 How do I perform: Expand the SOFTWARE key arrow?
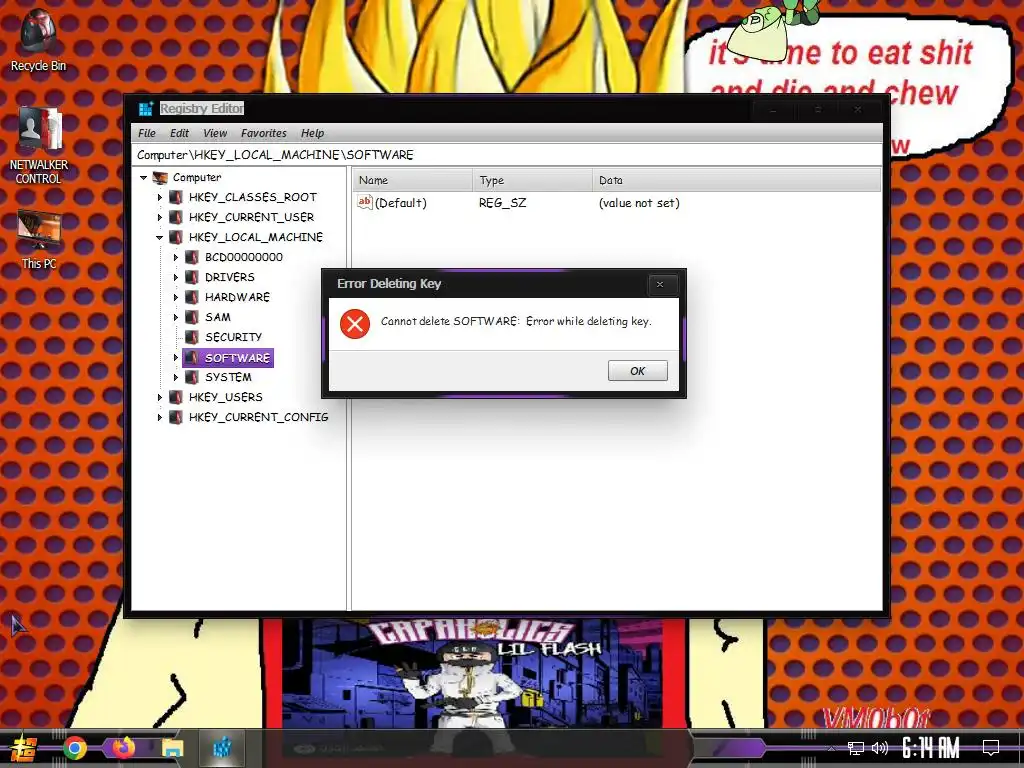176,357
